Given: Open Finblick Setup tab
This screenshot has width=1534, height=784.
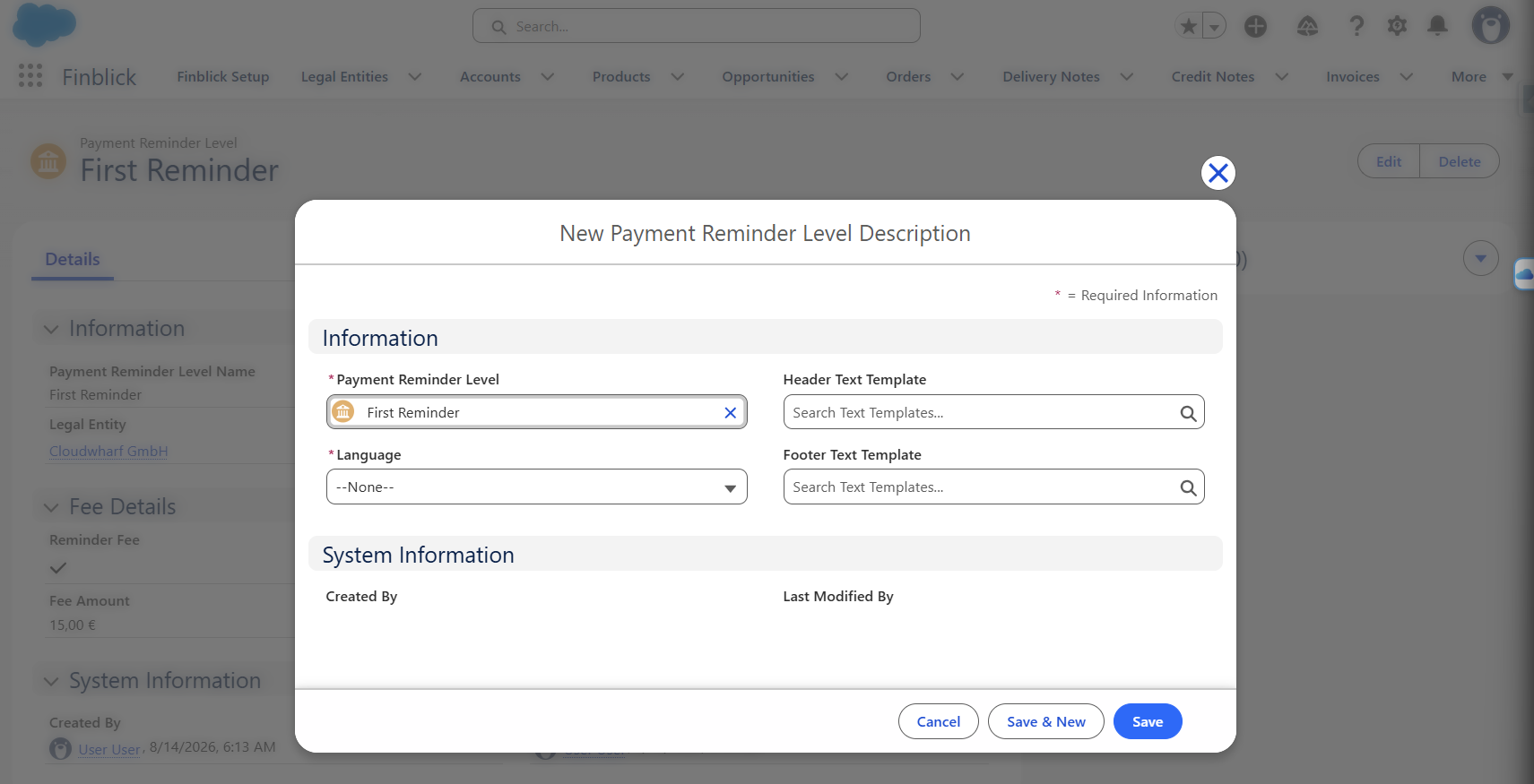Looking at the screenshot, I should pos(223,77).
